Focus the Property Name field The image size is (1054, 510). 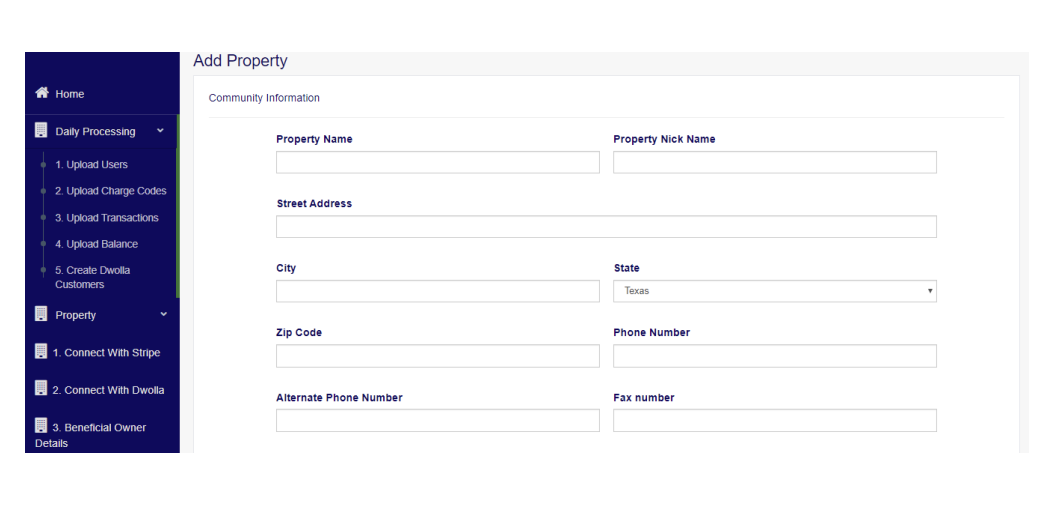pyautogui.click(x=438, y=162)
